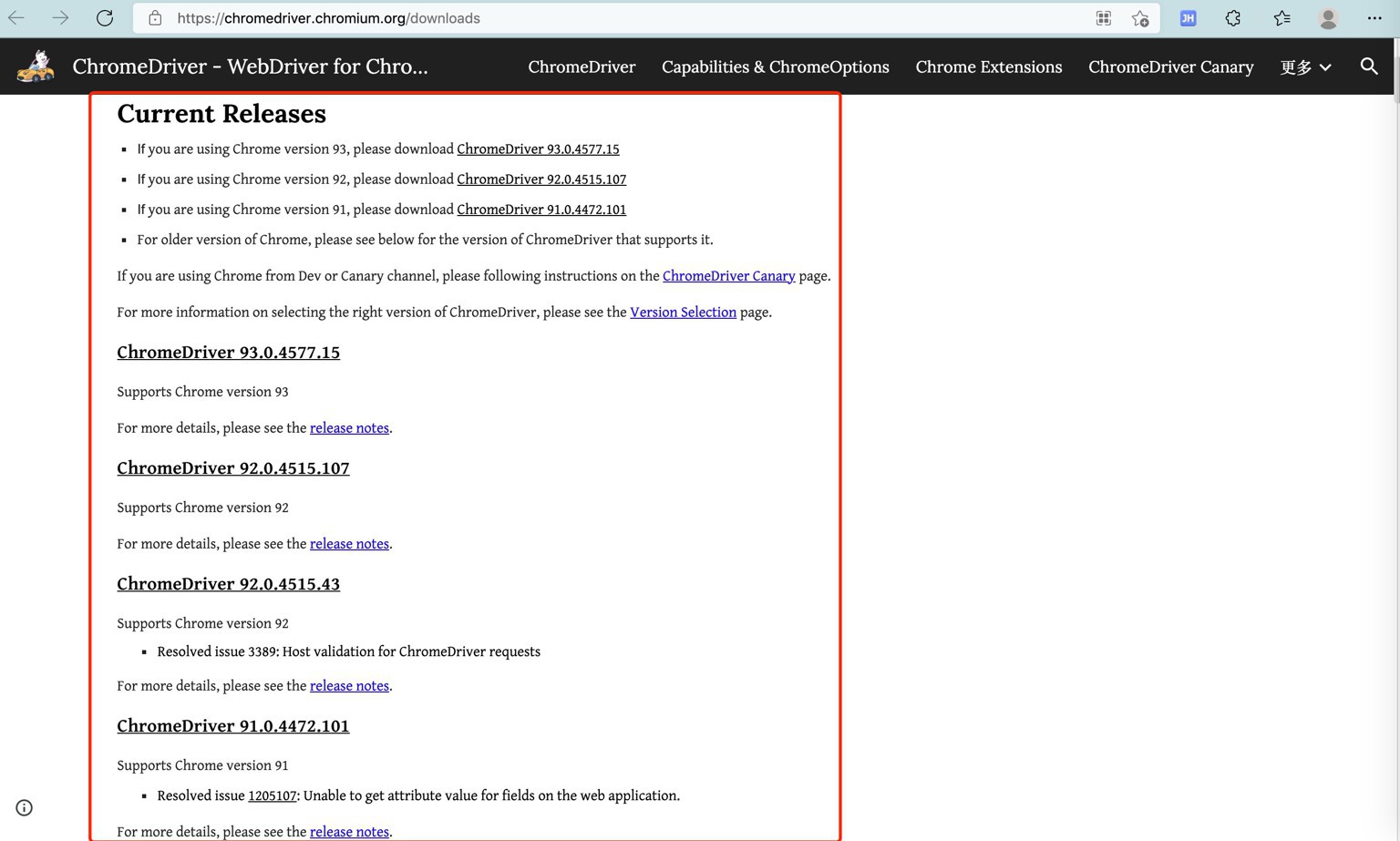Click the info icon at bottom left
This screenshot has height=841, width=1400.
(x=25, y=808)
